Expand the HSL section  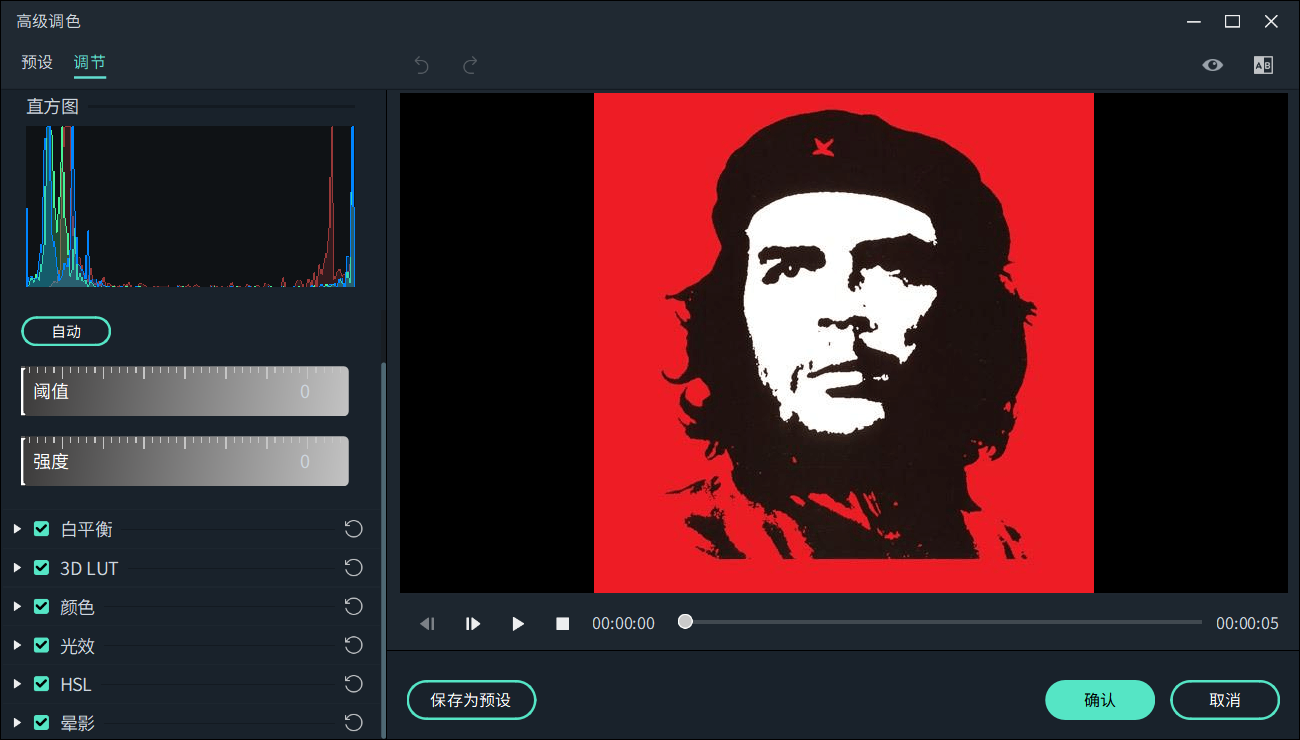17,684
